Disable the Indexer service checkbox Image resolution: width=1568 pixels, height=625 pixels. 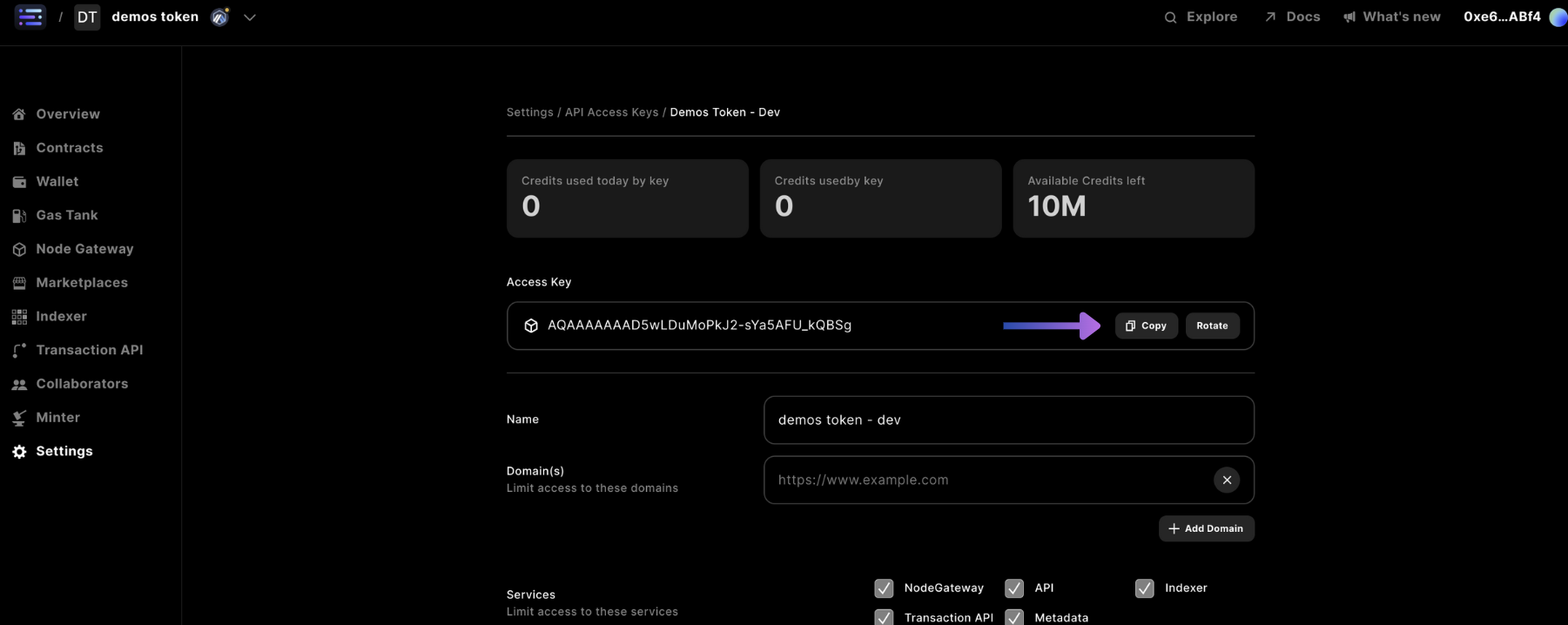pos(1145,588)
